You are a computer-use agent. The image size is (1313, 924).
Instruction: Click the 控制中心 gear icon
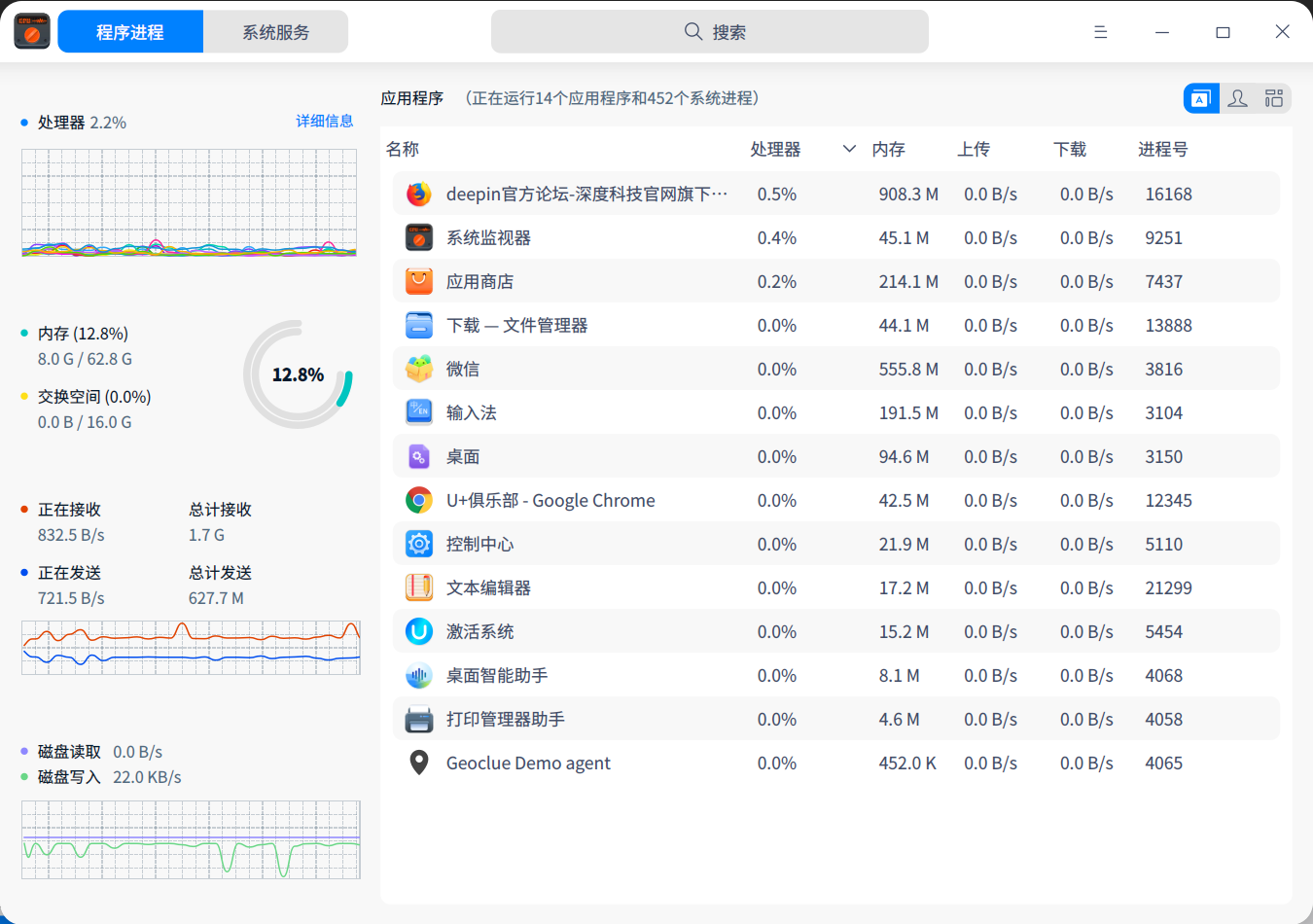coord(418,544)
